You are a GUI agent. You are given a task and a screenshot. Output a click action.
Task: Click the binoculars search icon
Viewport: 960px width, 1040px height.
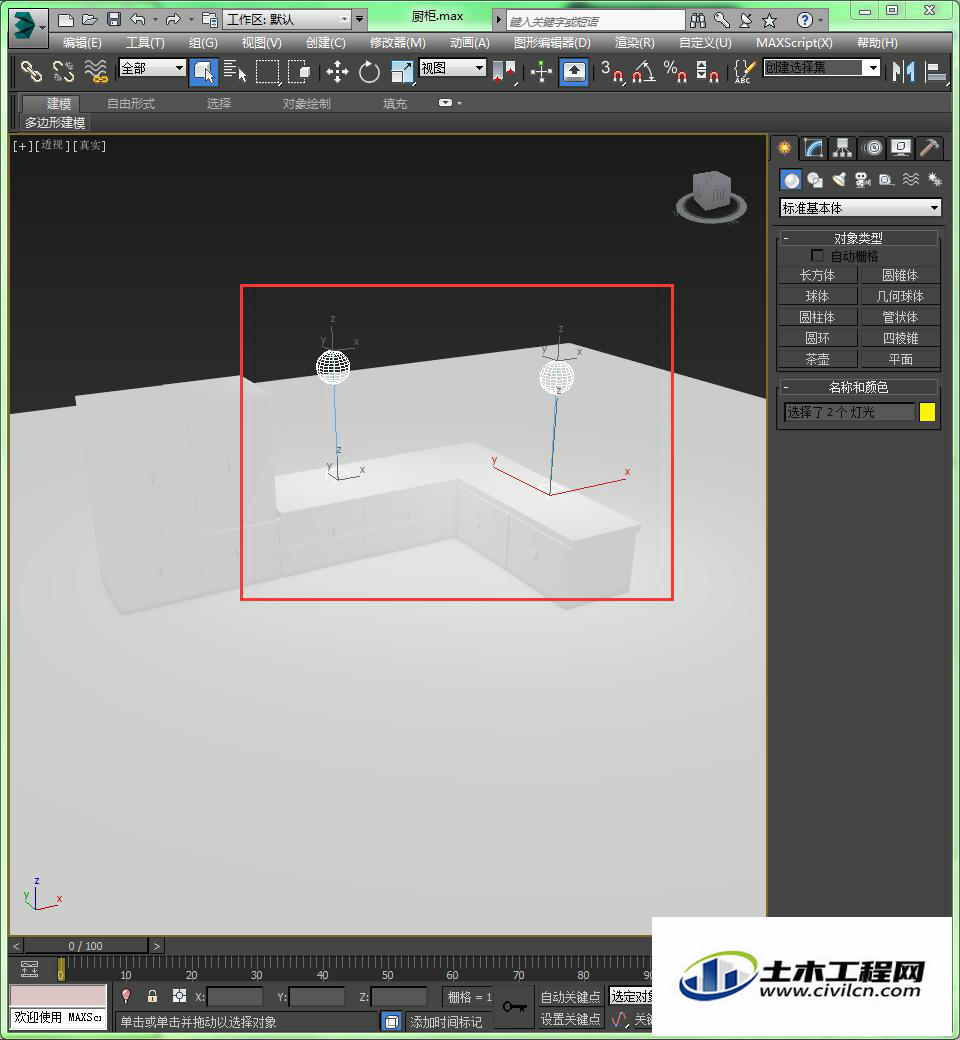tap(697, 21)
